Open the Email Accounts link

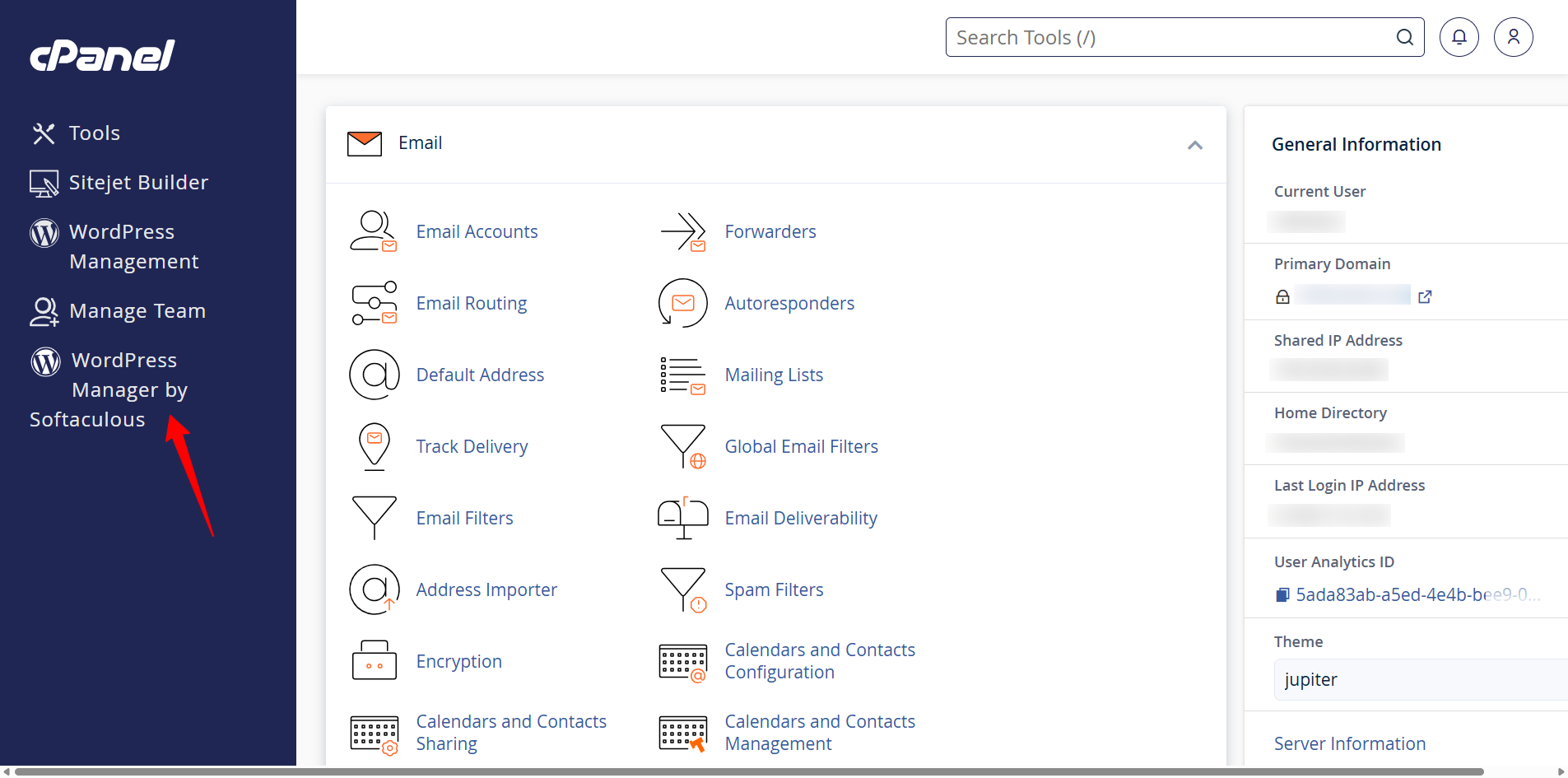(477, 231)
